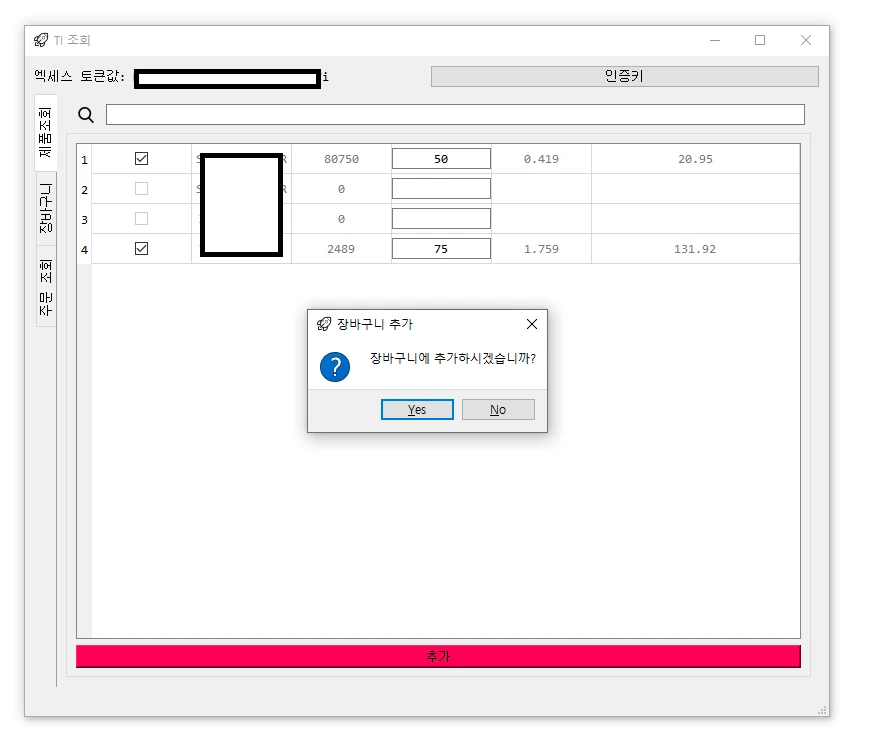
Task: Click the pink 추가 button
Action: [x=437, y=655]
